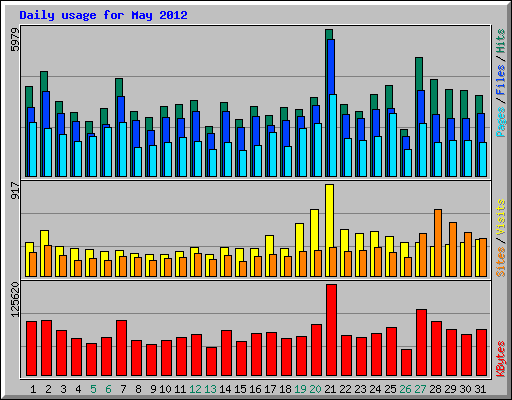The image size is (512, 400).
Task: Click the Visits legend label
Action: 501,217
